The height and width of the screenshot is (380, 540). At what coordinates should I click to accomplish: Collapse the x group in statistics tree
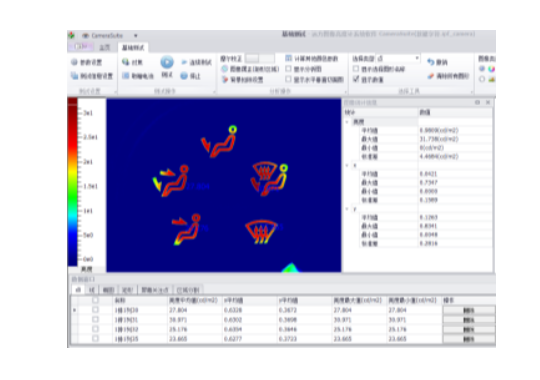click(x=347, y=165)
